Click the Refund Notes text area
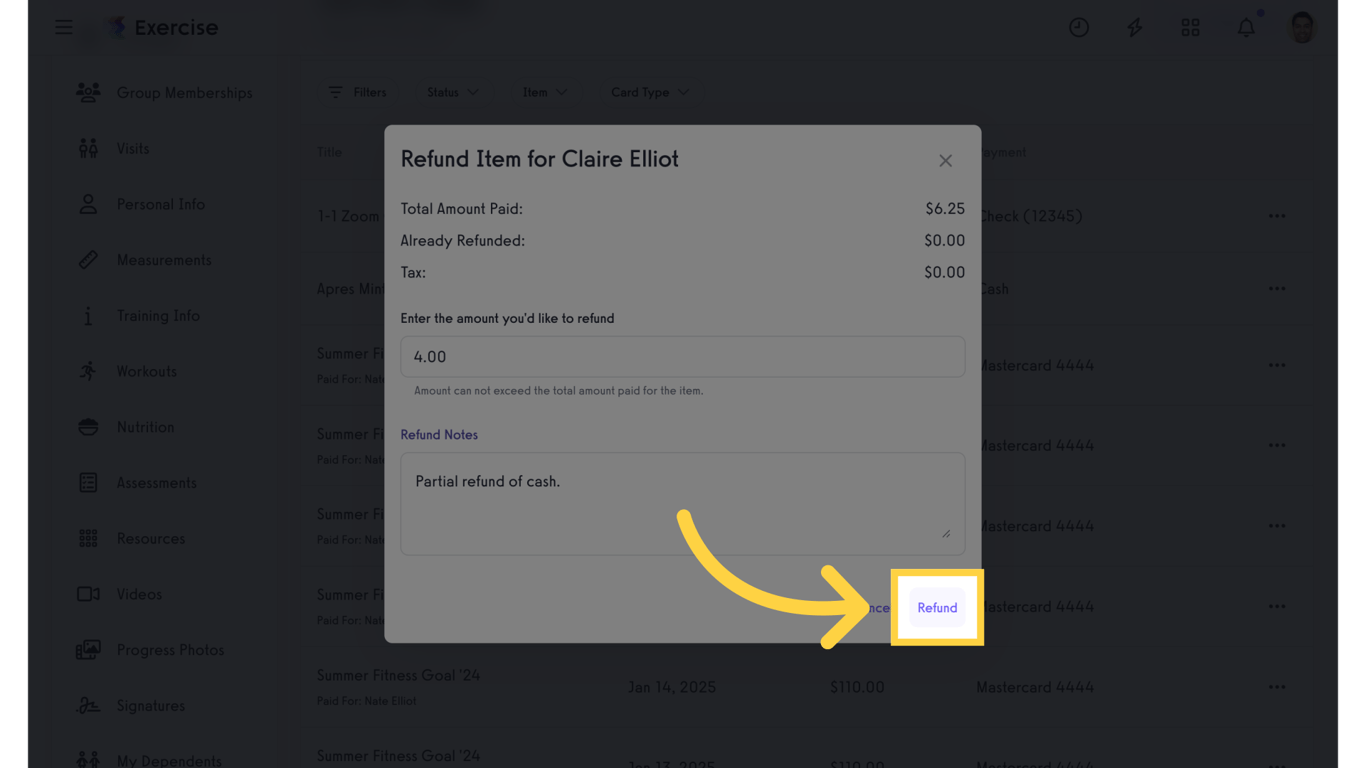Image resolution: width=1366 pixels, height=768 pixels. [682, 503]
